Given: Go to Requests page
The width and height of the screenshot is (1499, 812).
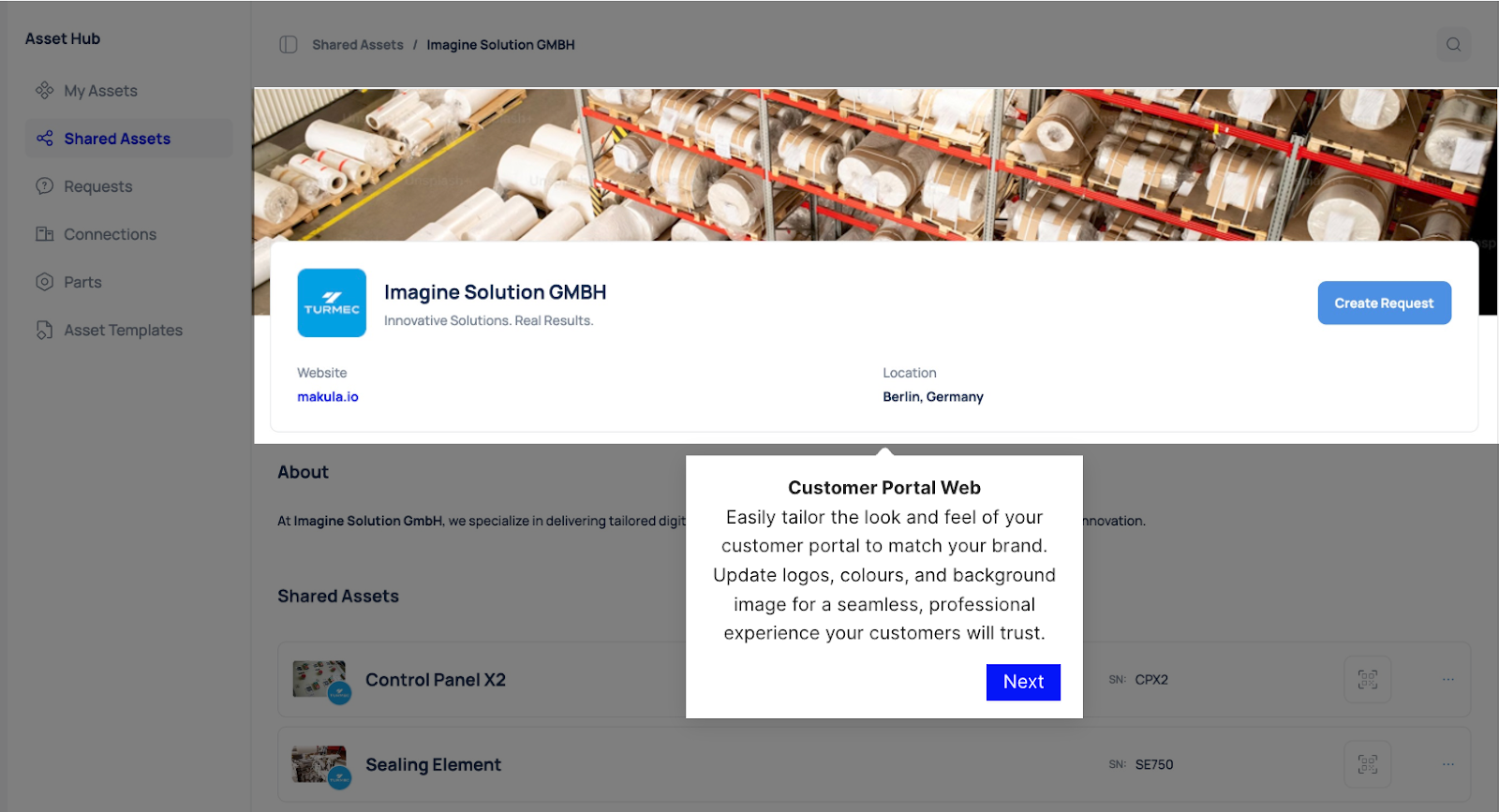Looking at the screenshot, I should [128, 186].
